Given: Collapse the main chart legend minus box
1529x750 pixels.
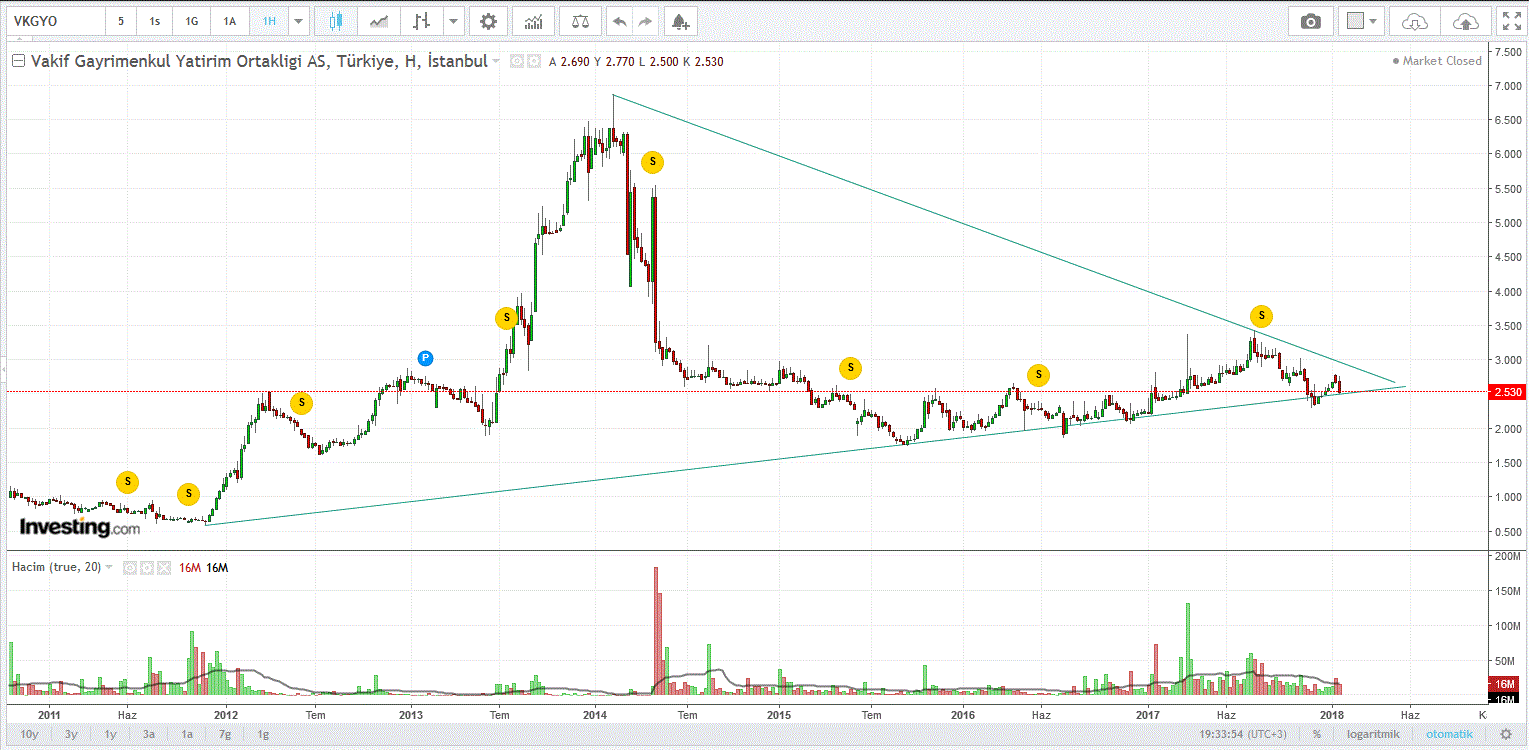Looking at the screenshot, I should (18, 61).
